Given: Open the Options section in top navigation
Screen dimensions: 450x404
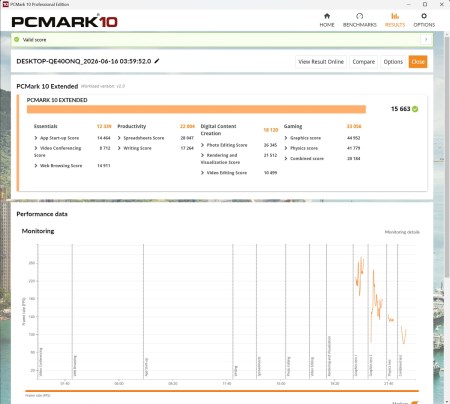Looking at the screenshot, I should [x=424, y=20].
